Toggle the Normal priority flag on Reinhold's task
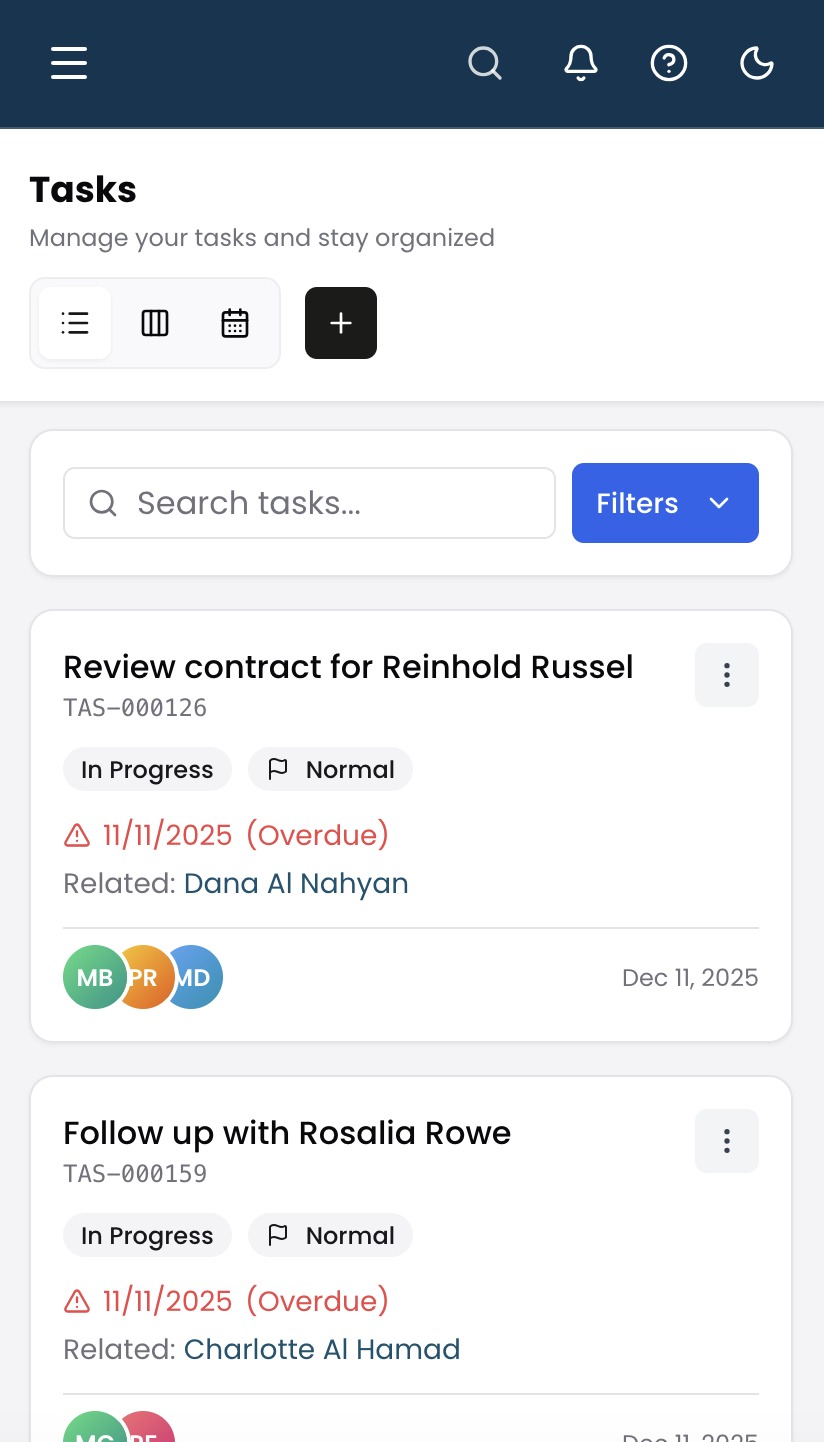The height and width of the screenshot is (1442, 824). pyautogui.click(x=330, y=769)
